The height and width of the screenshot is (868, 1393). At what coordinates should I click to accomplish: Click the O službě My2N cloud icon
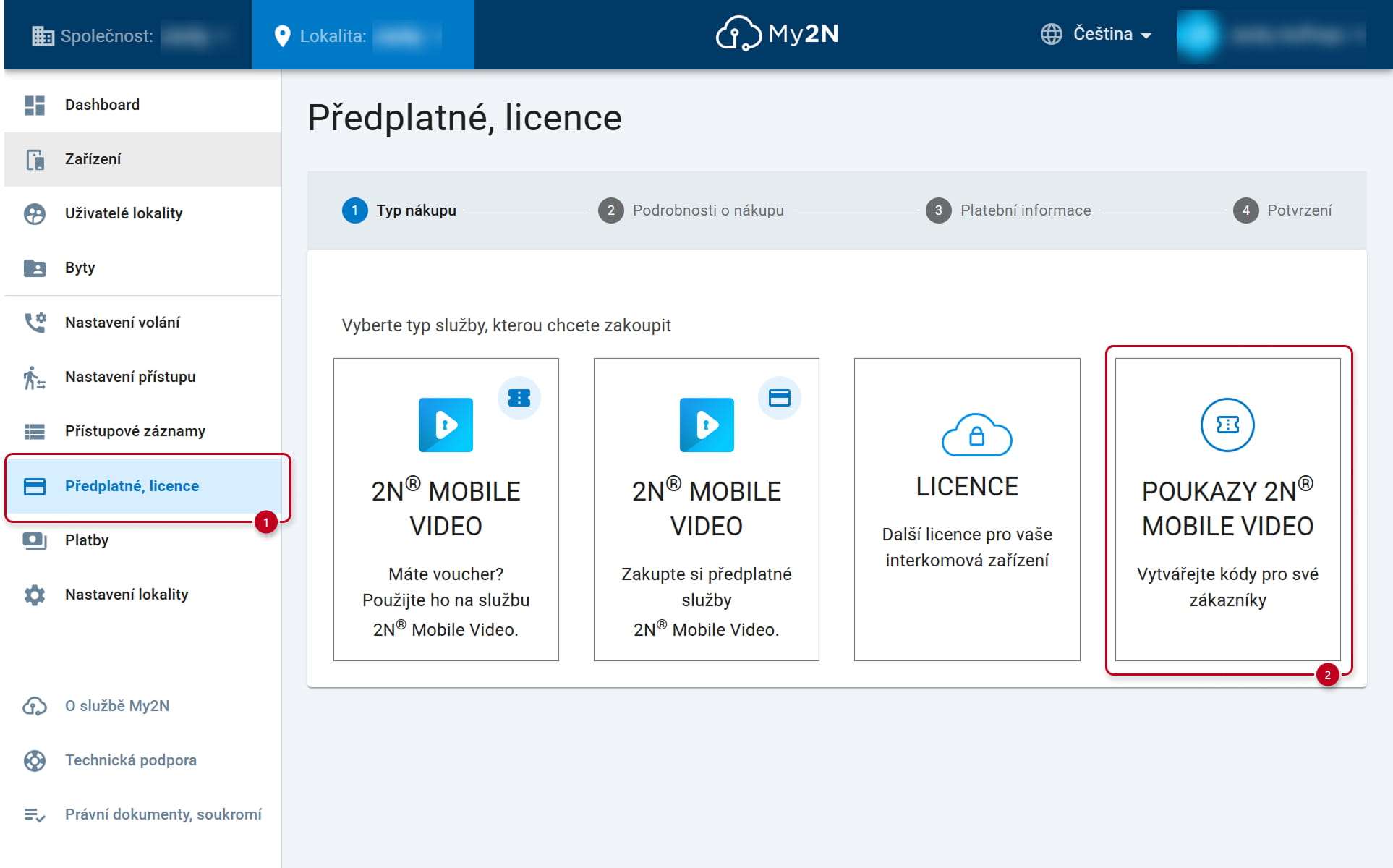35,706
